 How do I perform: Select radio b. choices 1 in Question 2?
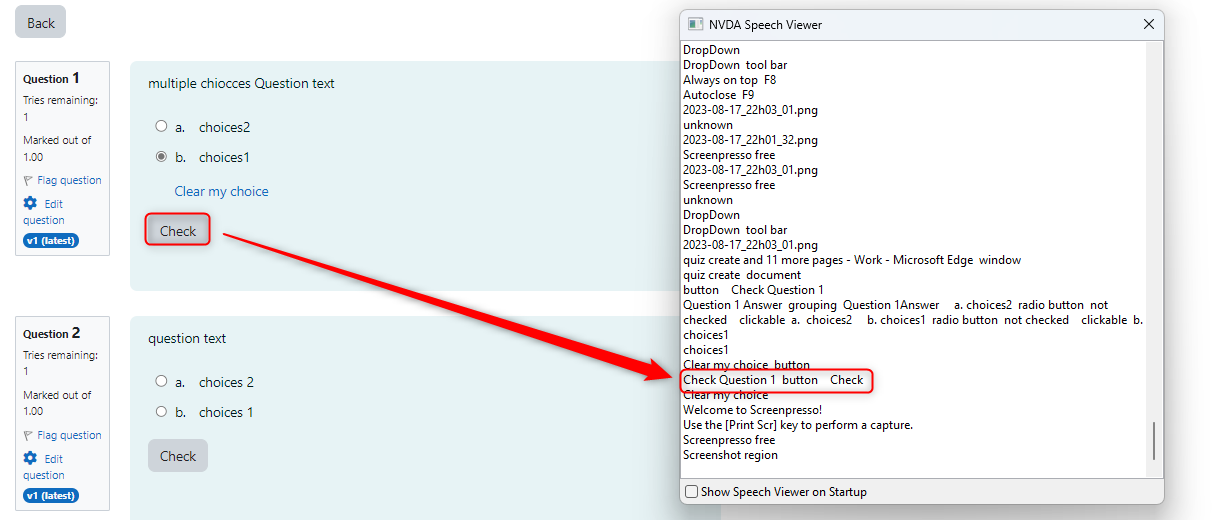pos(161,411)
